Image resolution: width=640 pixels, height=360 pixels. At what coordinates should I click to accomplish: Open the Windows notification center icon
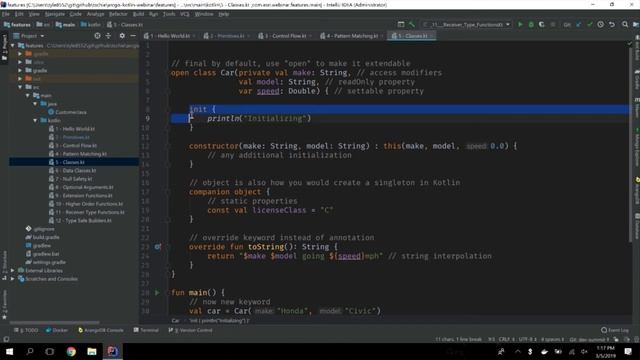click(x=628, y=351)
